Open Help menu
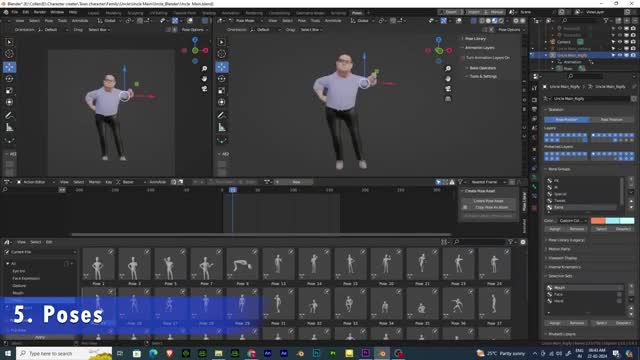 (73, 12)
